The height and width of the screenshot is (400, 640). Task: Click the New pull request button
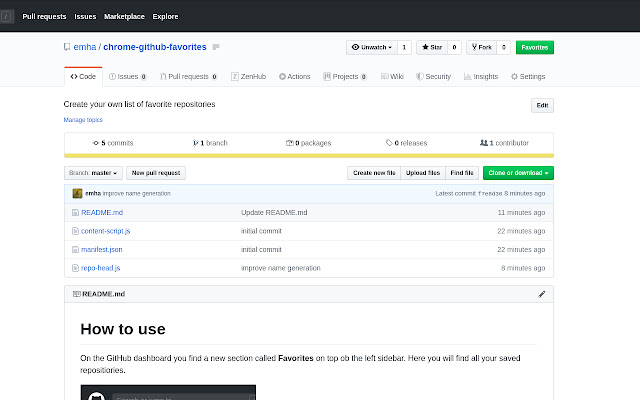tap(155, 173)
